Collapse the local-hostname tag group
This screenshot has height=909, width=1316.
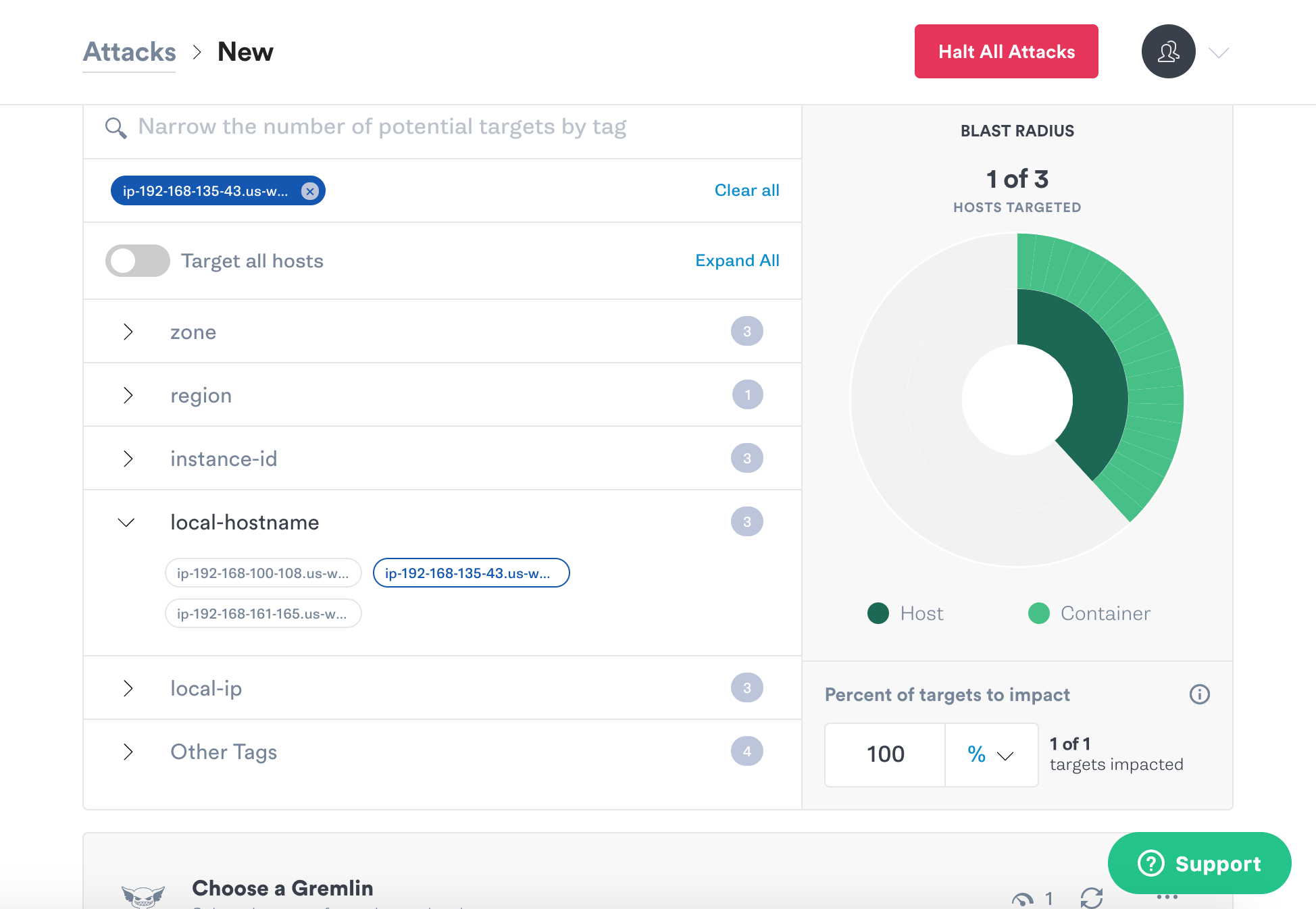tap(126, 523)
